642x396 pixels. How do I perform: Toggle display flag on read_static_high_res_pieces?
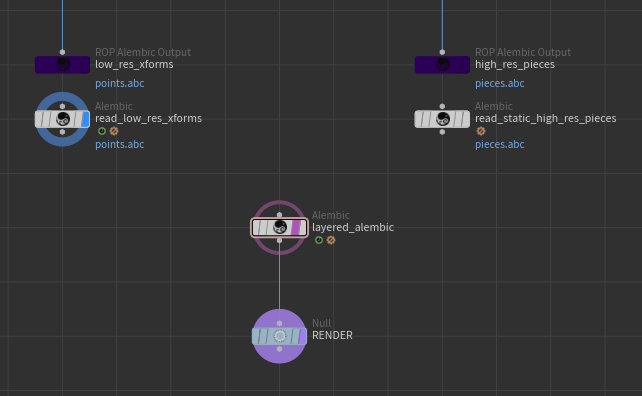point(465,119)
